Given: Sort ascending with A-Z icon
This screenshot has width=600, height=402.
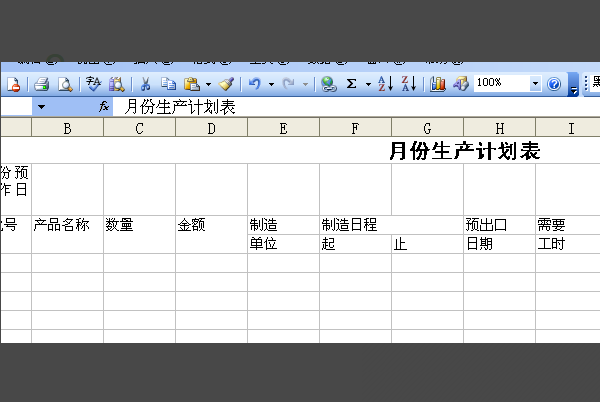Looking at the screenshot, I should click(385, 85).
